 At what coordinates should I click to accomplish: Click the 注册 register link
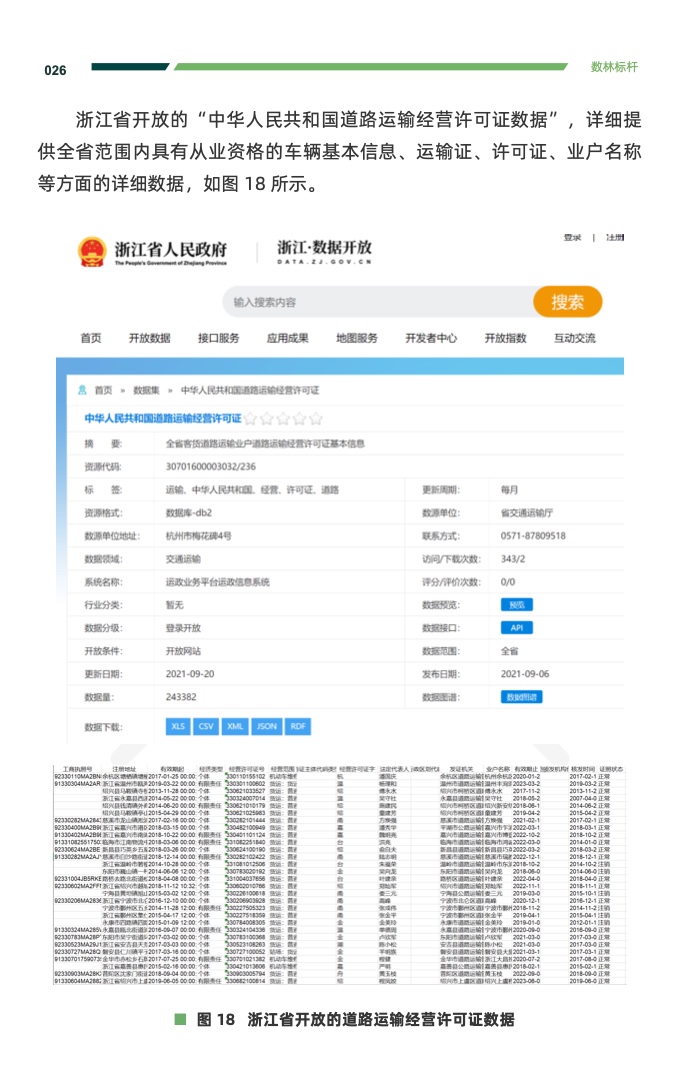click(x=614, y=237)
